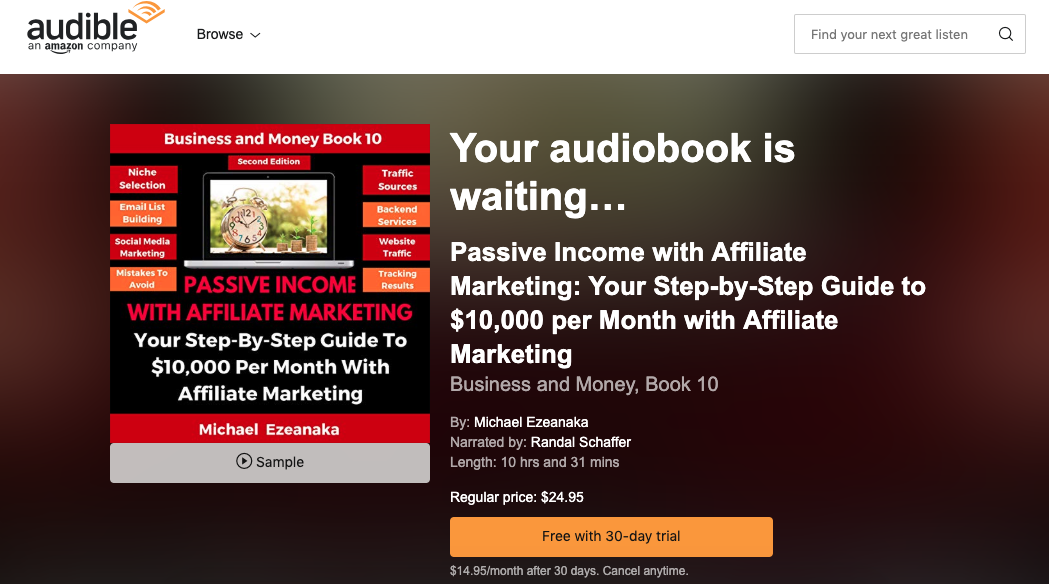This screenshot has height=584, width=1049.
Task: Open author Michael Ezeanaka link
Action: coord(531,422)
